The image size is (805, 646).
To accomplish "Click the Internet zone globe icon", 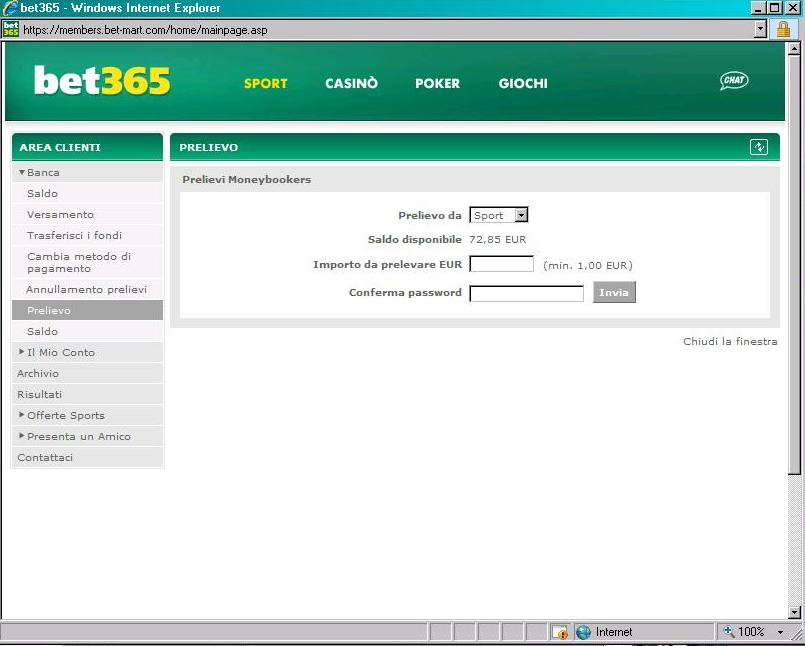I will (x=583, y=632).
